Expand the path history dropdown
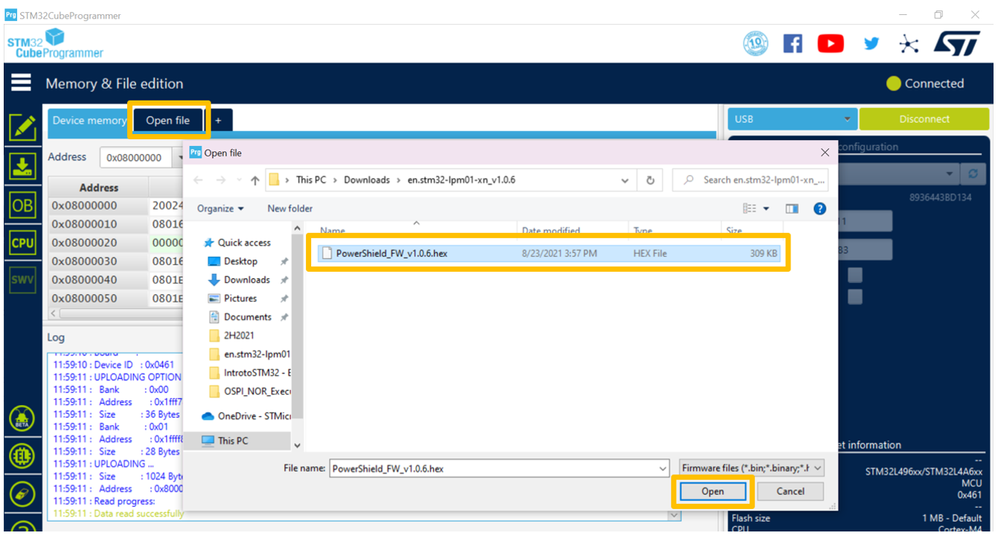This screenshot has height=536, width=998. (x=624, y=180)
